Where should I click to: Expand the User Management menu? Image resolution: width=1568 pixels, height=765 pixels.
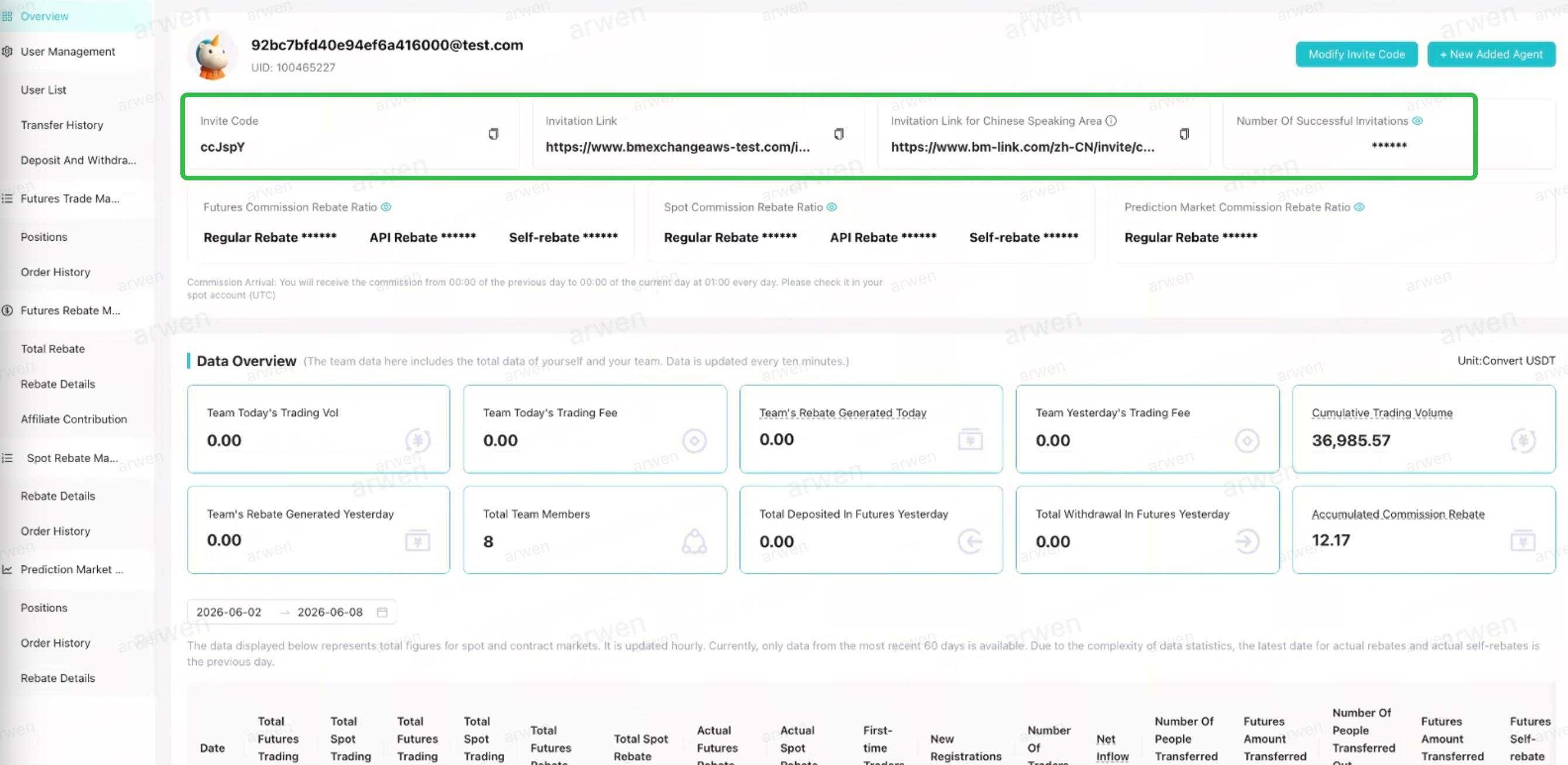67,52
